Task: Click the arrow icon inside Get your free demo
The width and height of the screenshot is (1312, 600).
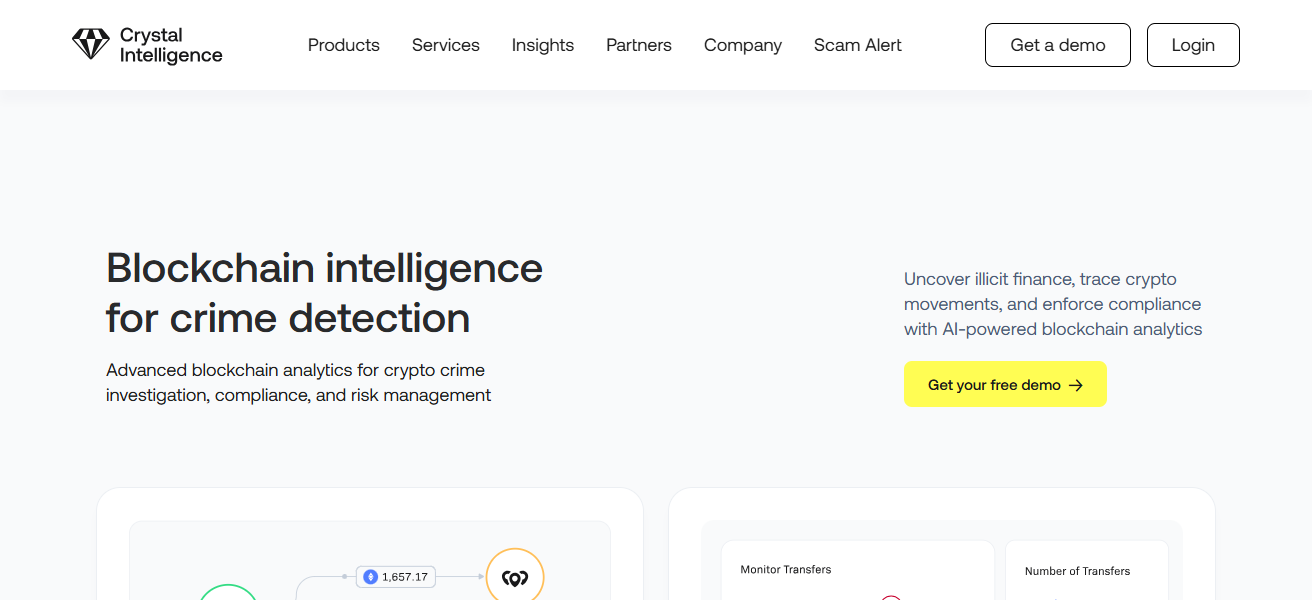Action: tap(1075, 384)
